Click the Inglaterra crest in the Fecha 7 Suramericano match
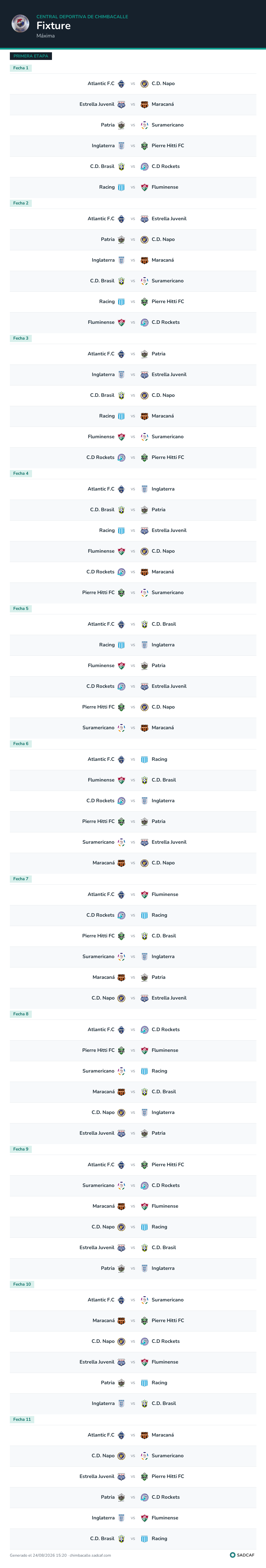The width and height of the screenshot is (266, 1568). pyautogui.click(x=145, y=957)
